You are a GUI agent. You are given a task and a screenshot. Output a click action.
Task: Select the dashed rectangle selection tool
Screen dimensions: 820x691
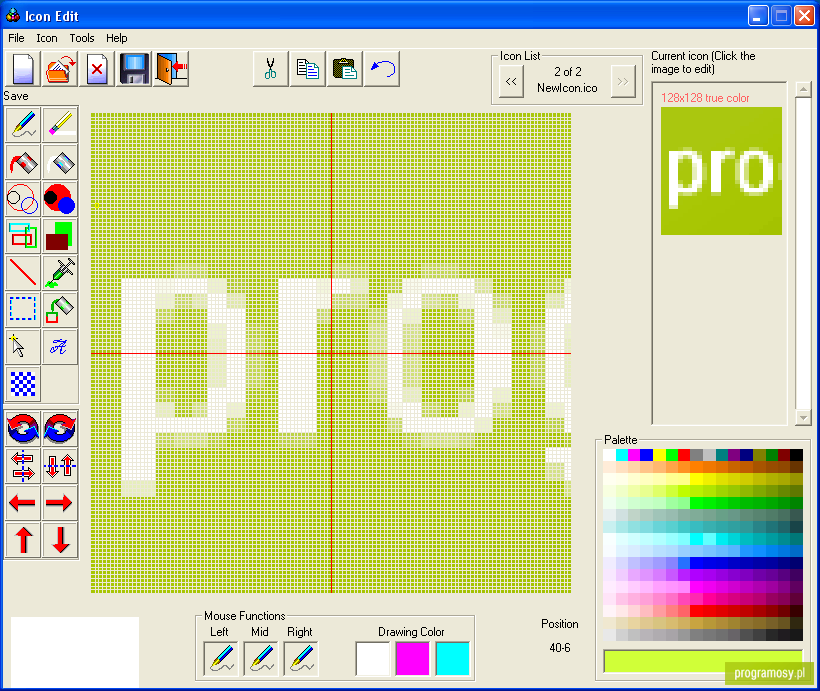pos(23,310)
